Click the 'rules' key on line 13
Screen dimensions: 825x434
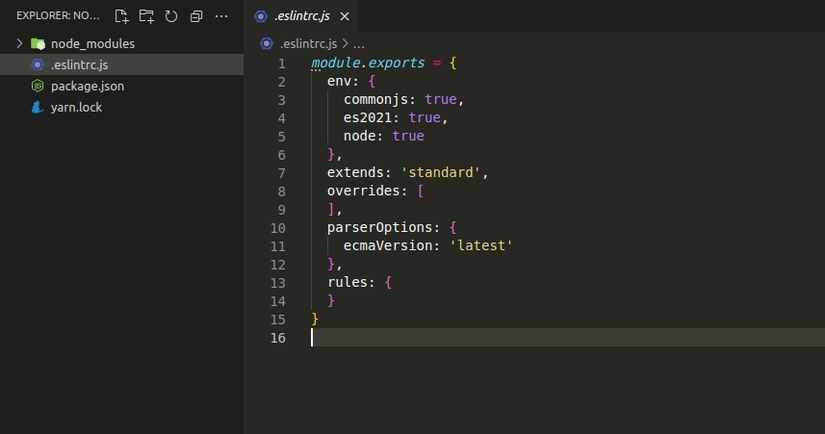click(347, 282)
